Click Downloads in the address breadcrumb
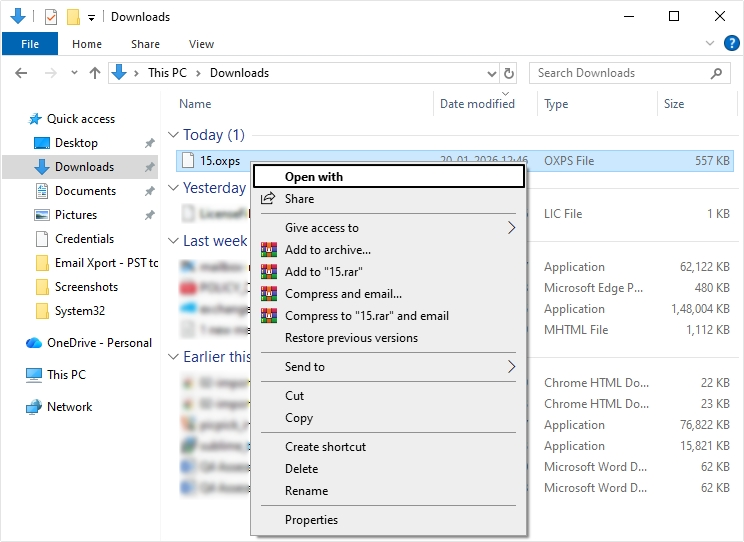This screenshot has height=542, width=744. tap(239, 73)
